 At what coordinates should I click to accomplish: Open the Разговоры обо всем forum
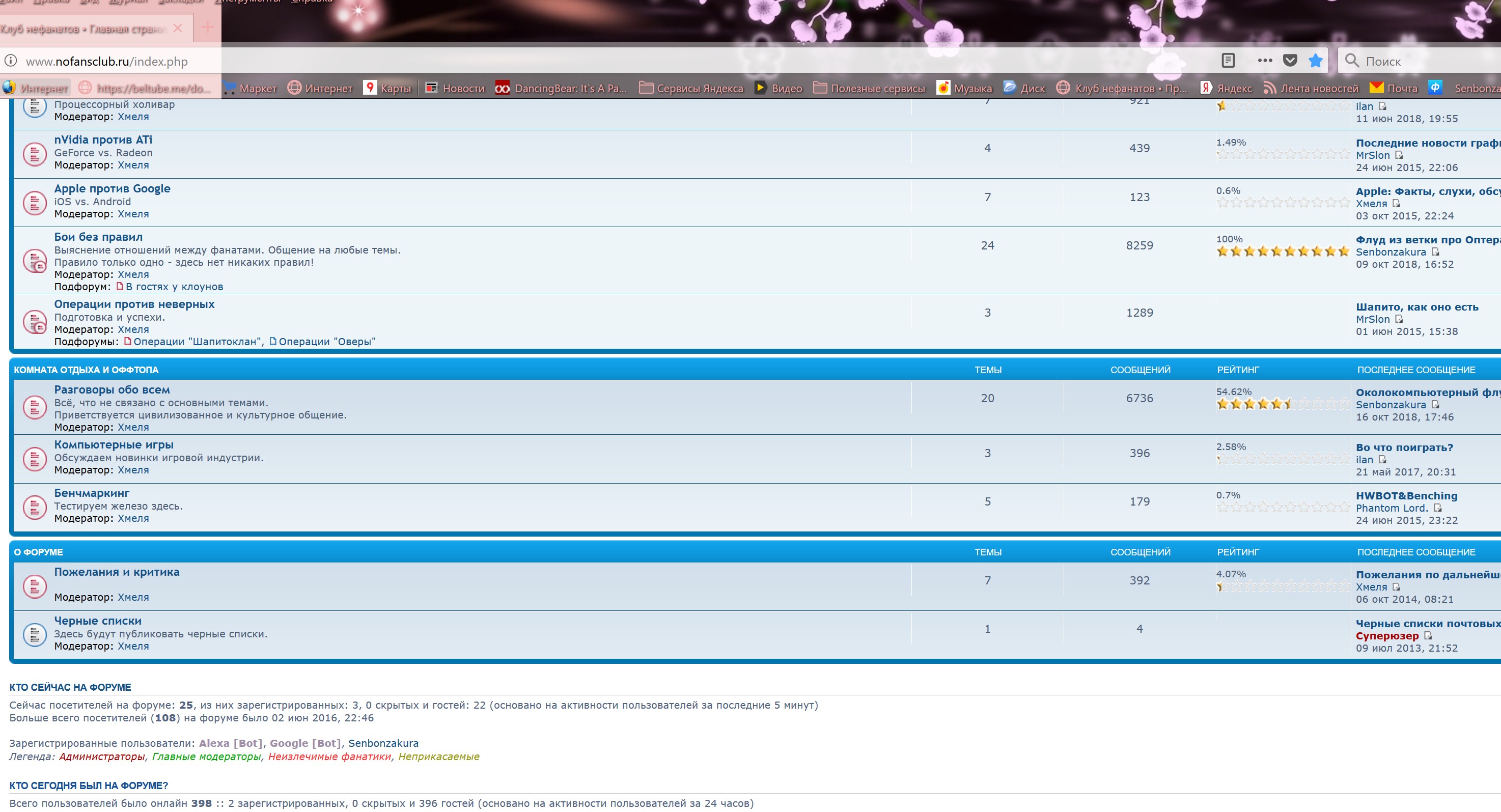coord(112,389)
